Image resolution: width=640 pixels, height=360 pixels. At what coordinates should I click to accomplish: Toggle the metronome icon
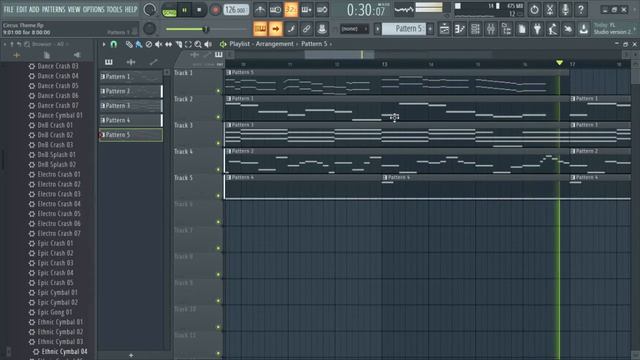260,9
